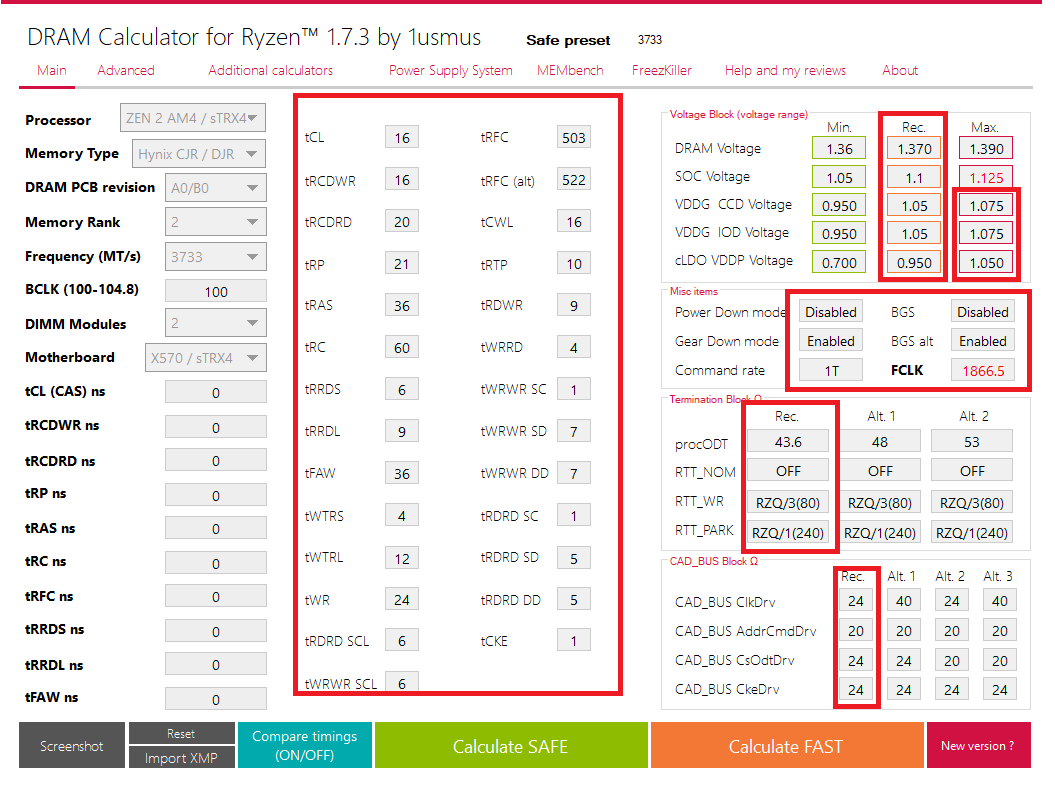Select the tWR value 24
Screen dimensions: 1055x788
point(402,600)
